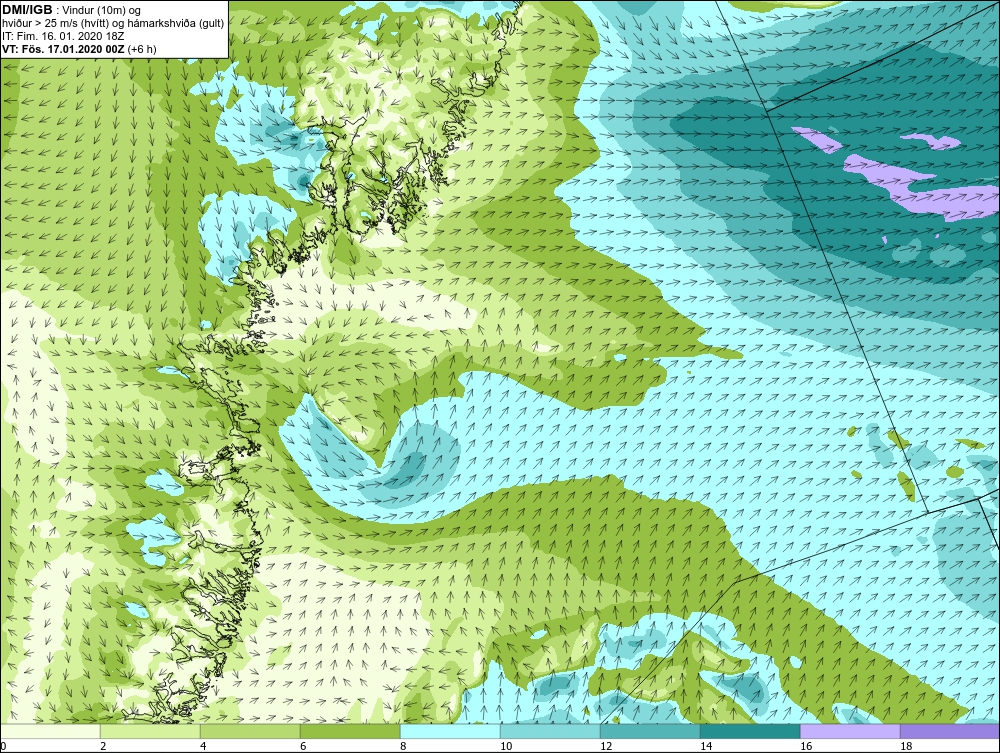Click the 16–18 m/s light purple legend swatch
The width and height of the screenshot is (1000, 753).
pyautogui.click(x=850, y=731)
